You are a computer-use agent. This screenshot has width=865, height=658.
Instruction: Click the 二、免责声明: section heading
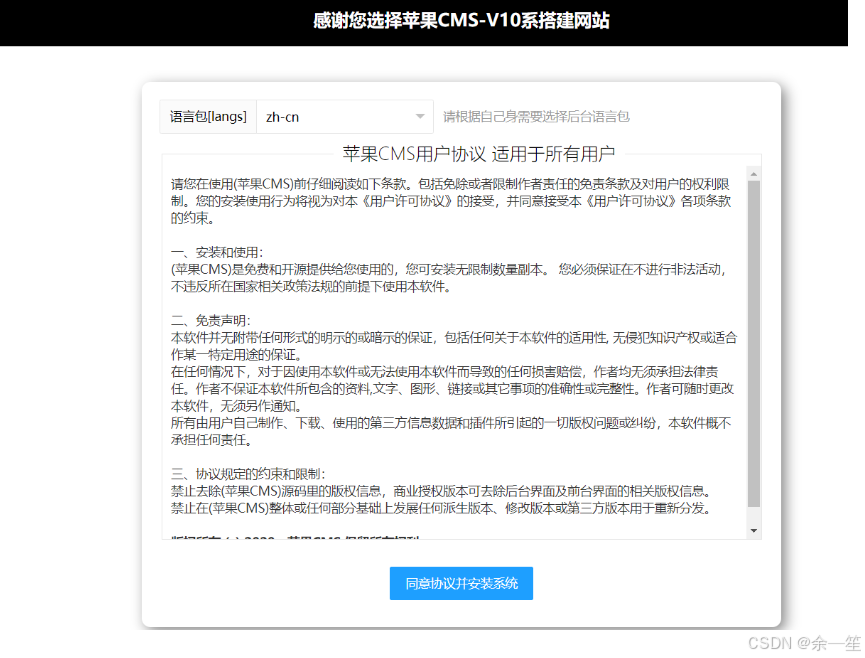(211, 320)
